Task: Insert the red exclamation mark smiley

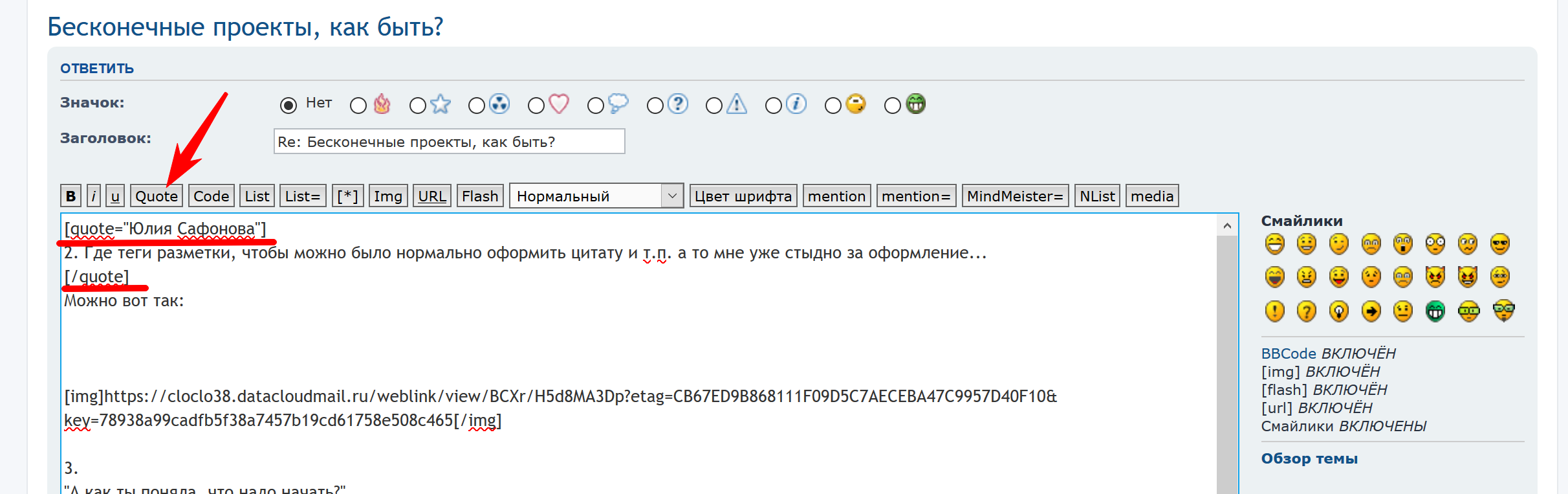Action: 1274,311
